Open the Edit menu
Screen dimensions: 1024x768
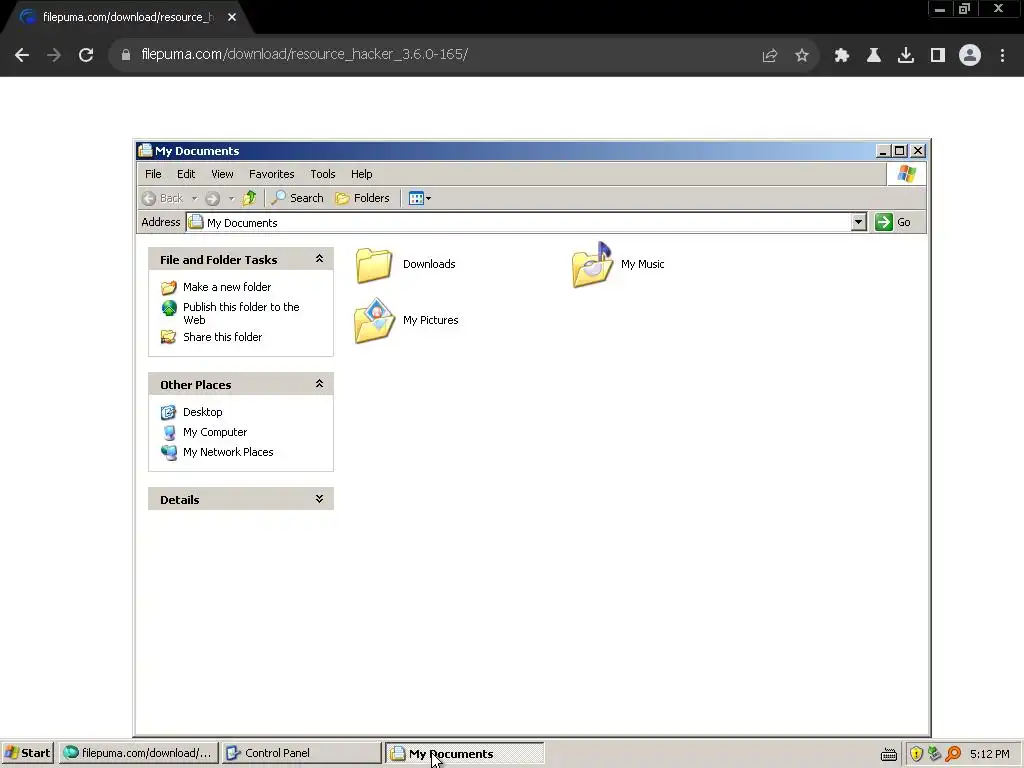point(186,174)
